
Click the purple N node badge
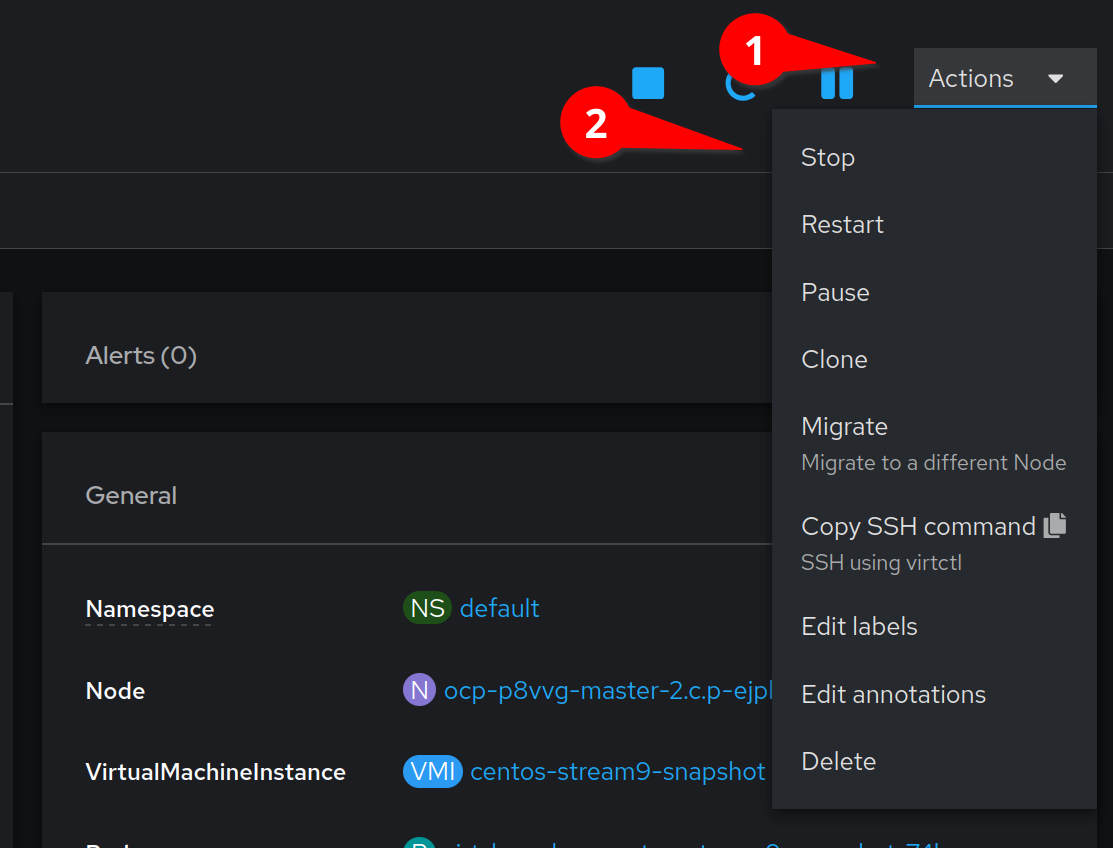coord(419,690)
